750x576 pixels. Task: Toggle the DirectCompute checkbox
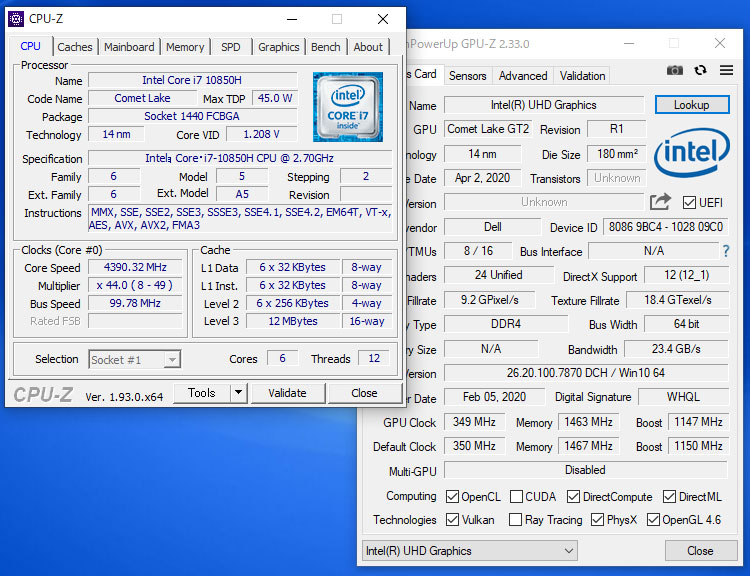pyautogui.click(x=573, y=496)
